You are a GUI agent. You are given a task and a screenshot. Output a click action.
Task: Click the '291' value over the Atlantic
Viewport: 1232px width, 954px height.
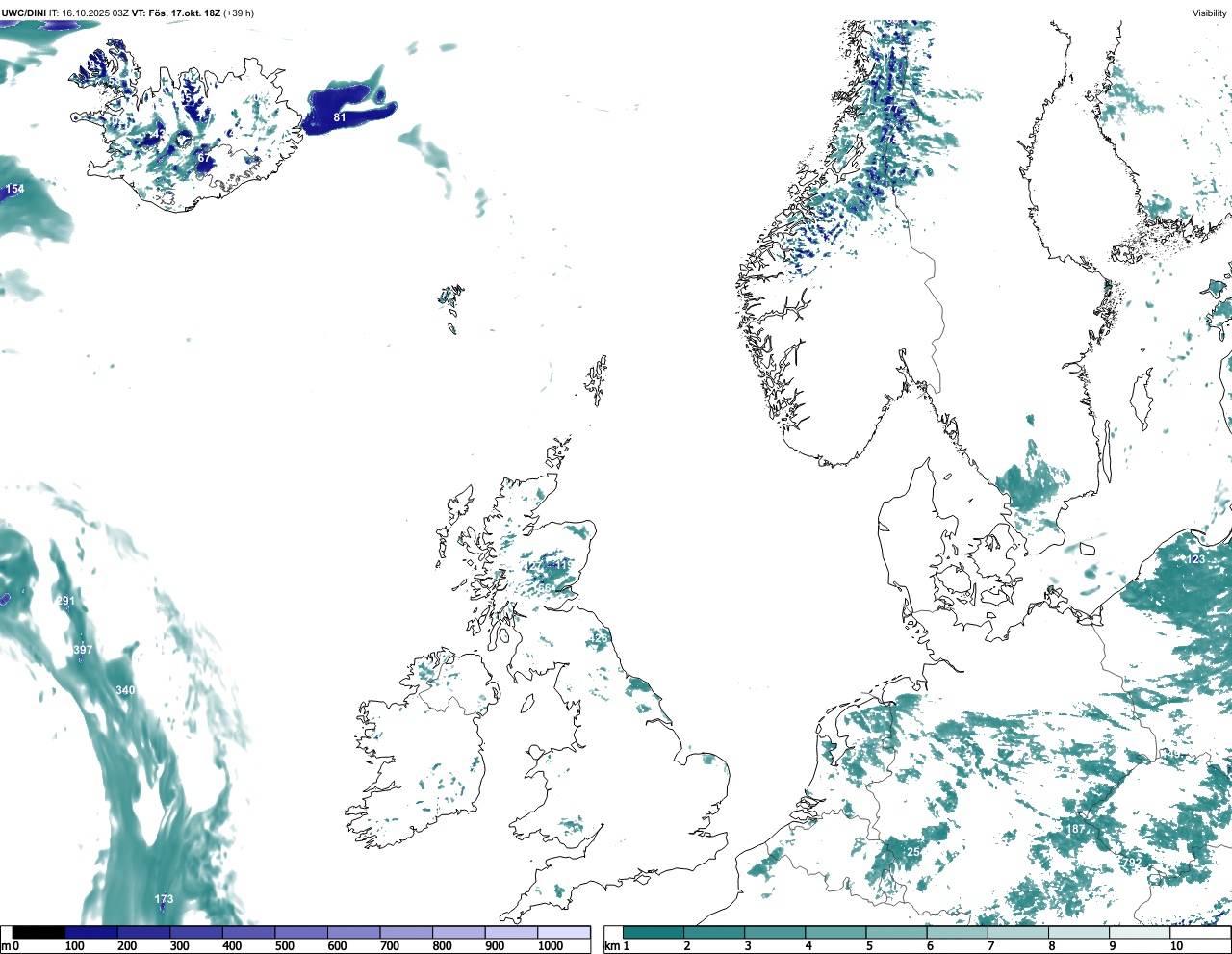point(65,601)
